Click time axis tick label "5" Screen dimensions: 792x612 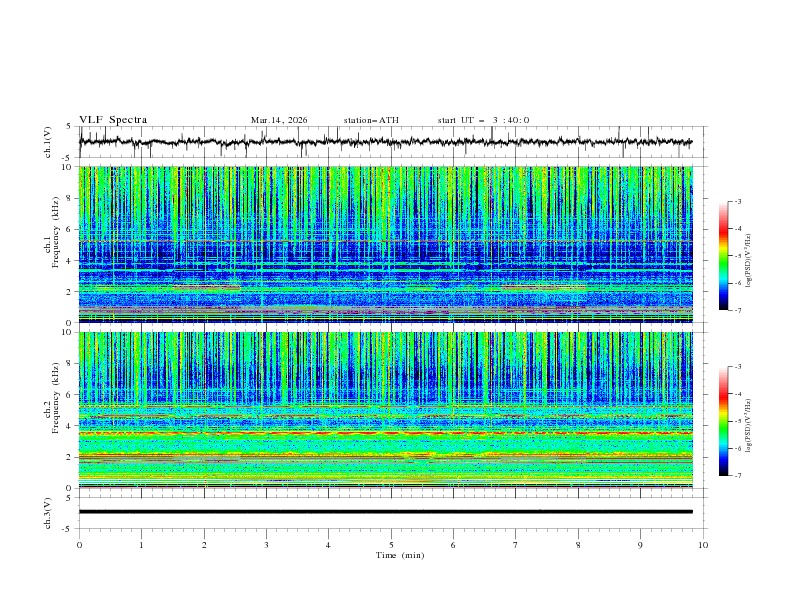pos(391,545)
